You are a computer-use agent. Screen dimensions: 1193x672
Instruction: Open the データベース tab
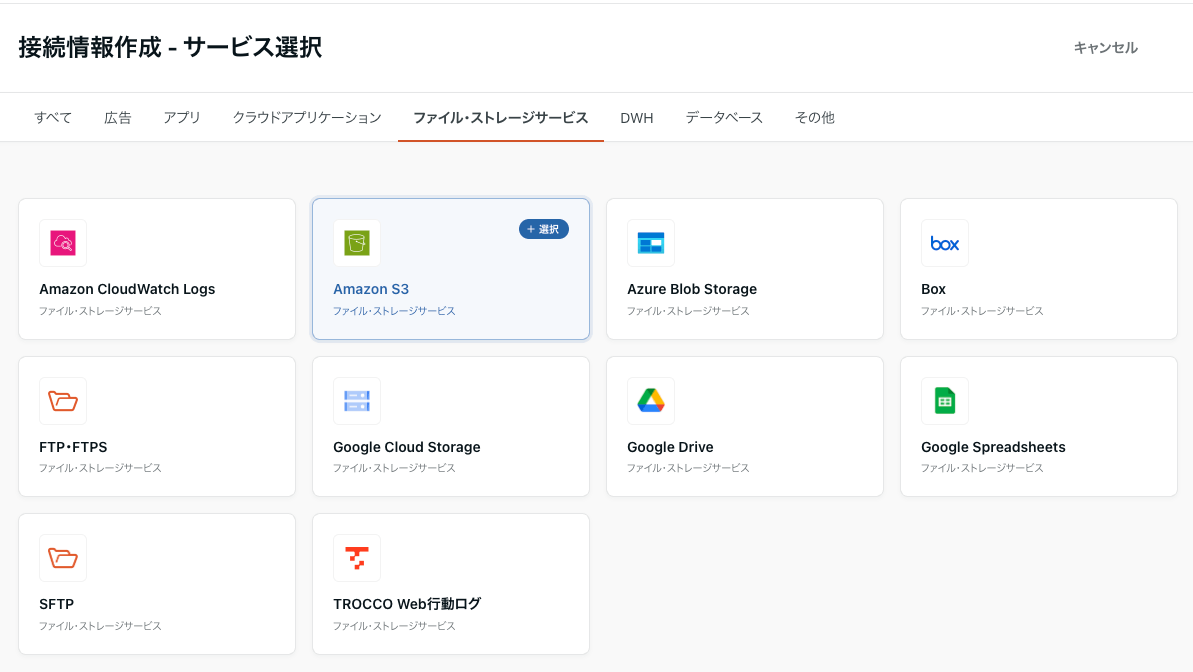pyautogui.click(x=724, y=118)
